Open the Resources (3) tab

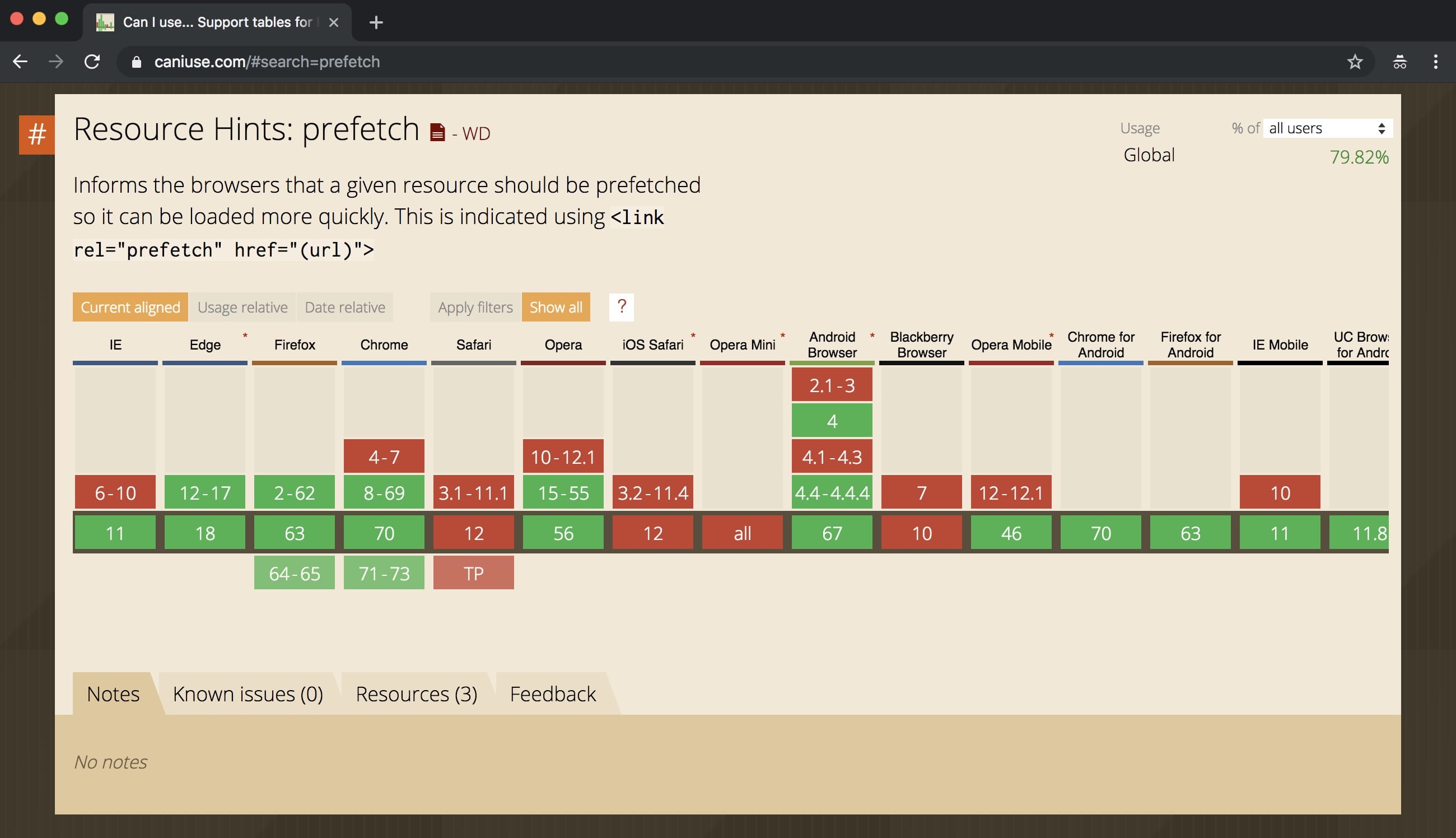[417, 694]
